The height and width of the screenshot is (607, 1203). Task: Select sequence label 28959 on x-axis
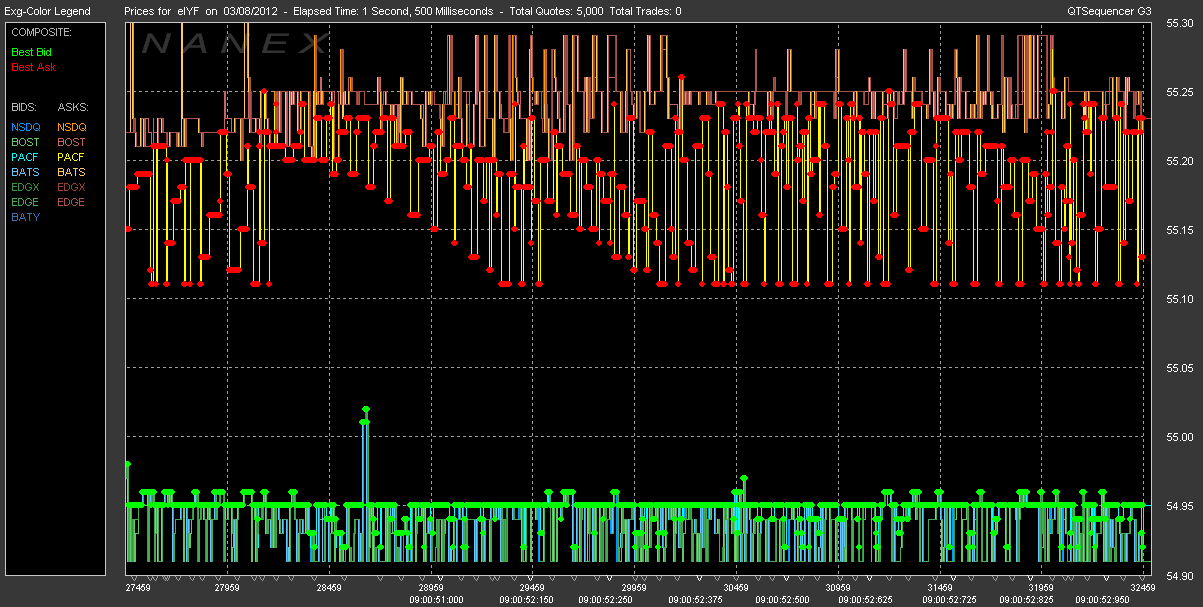431,588
